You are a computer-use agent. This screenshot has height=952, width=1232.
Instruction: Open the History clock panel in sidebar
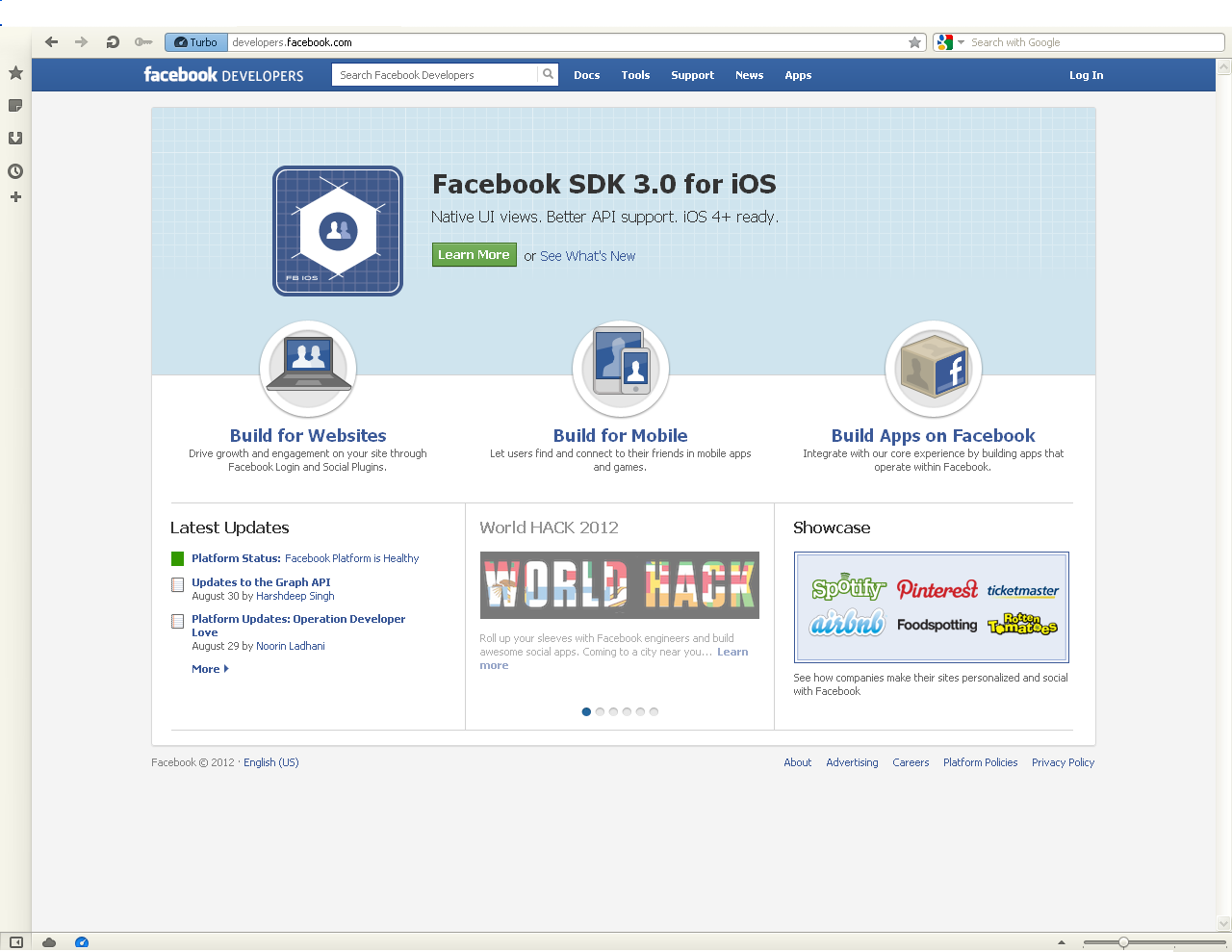click(x=15, y=171)
